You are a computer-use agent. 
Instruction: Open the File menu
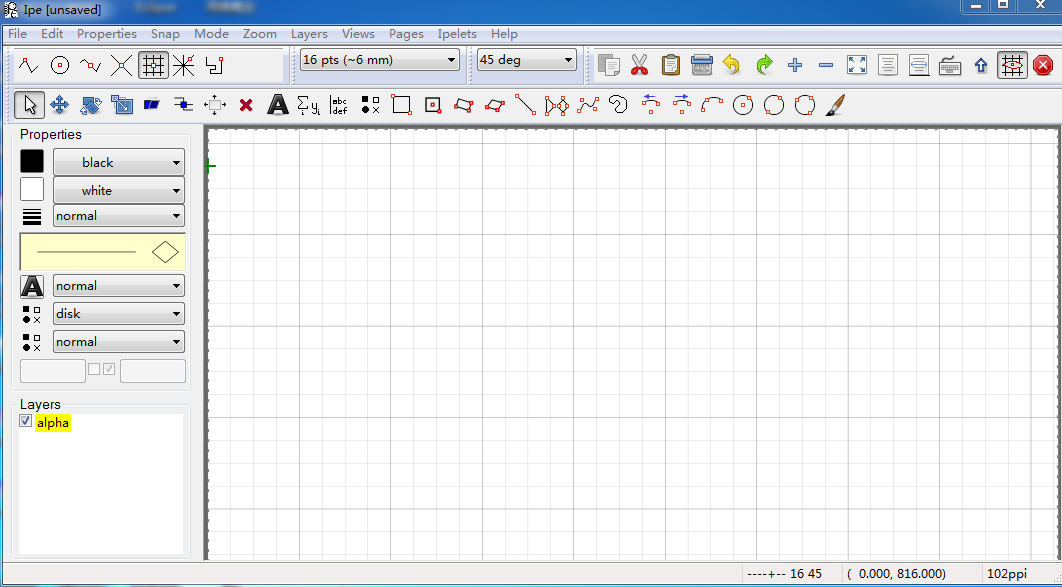click(18, 33)
